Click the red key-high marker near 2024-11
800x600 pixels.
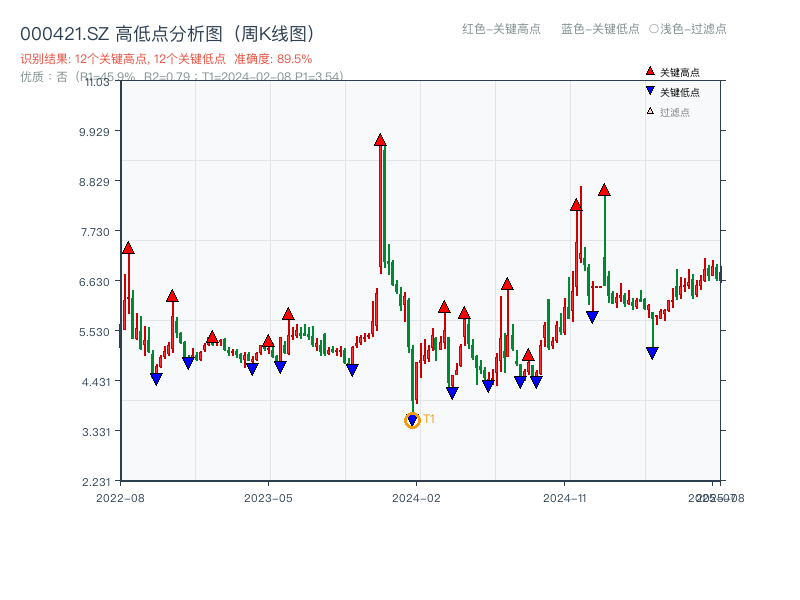(x=576, y=205)
